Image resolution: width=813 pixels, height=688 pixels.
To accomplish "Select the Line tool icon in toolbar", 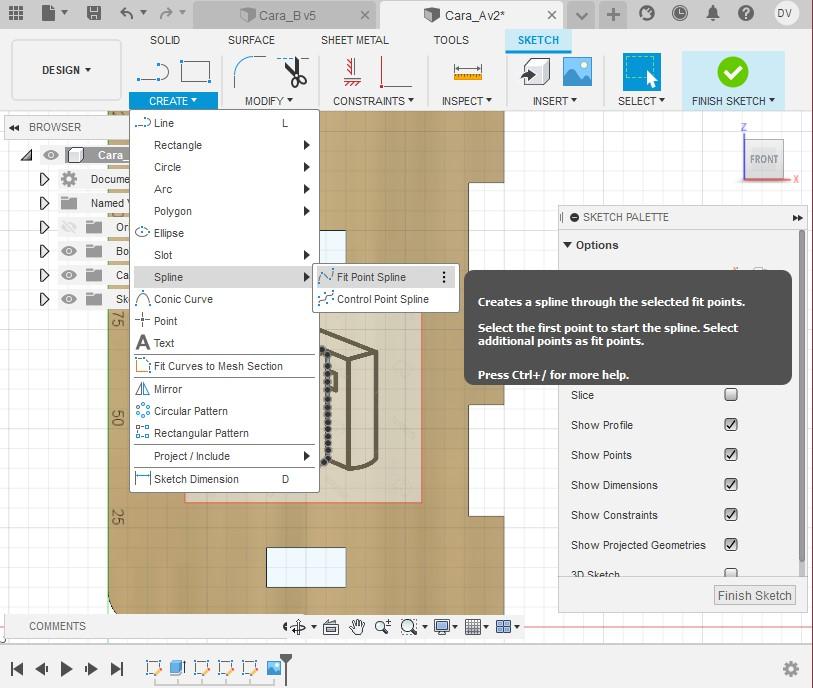I will 153,72.
